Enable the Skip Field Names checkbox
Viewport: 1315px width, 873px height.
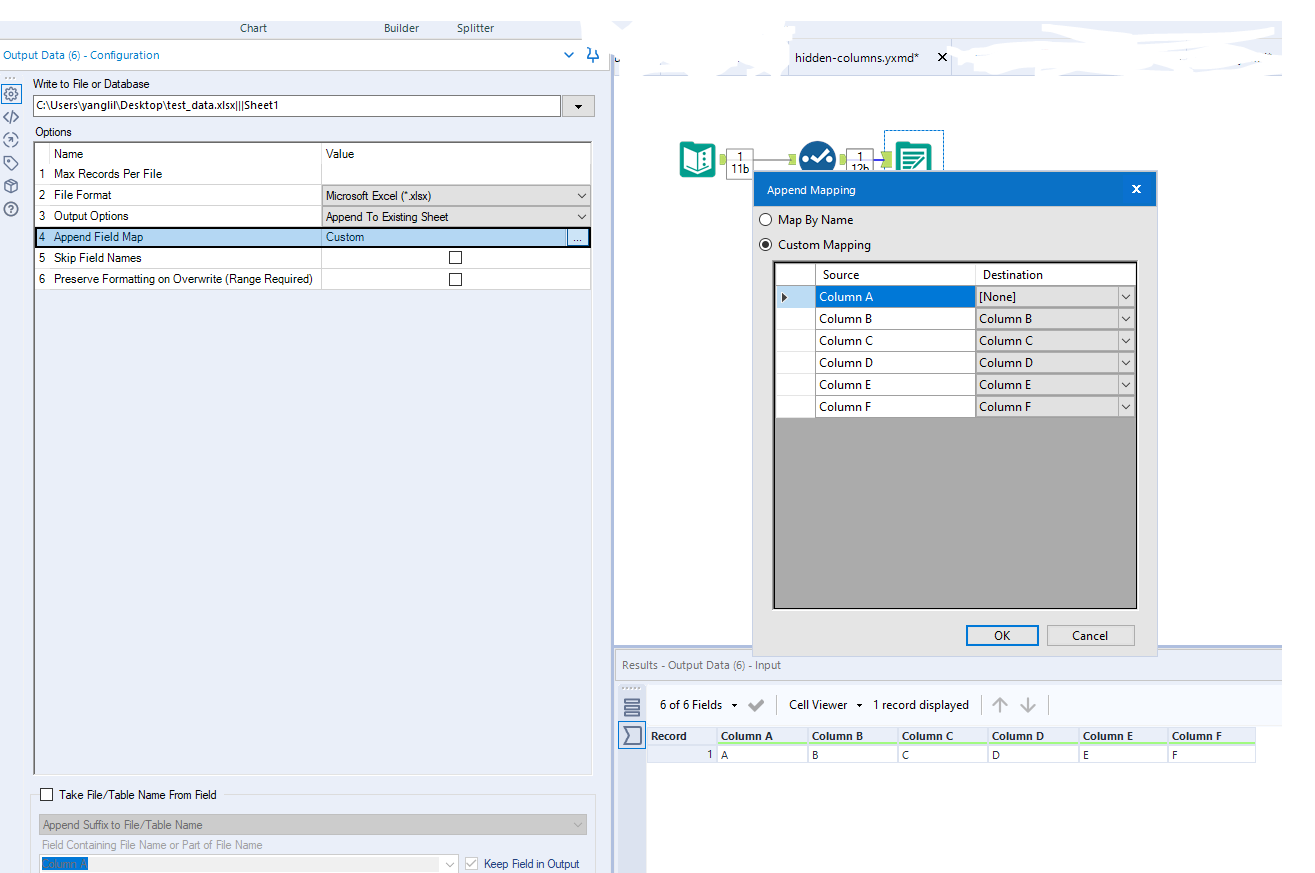pyautogui.click(x=455, y=257)
